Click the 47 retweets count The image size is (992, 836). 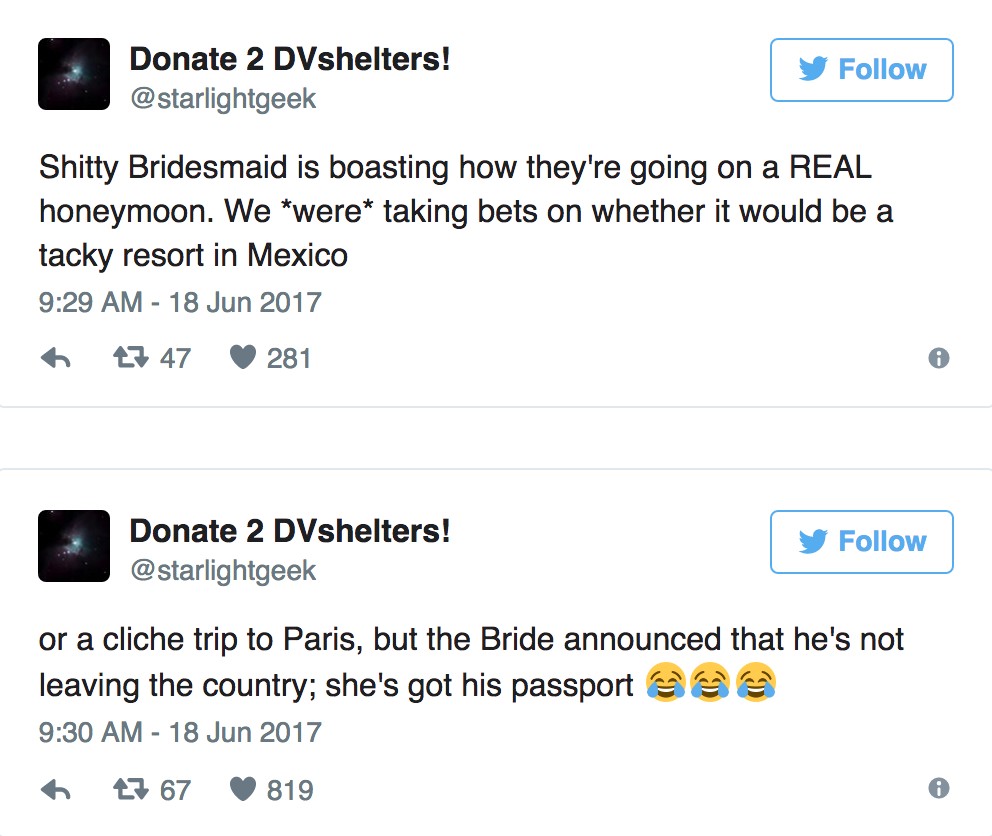175,358
